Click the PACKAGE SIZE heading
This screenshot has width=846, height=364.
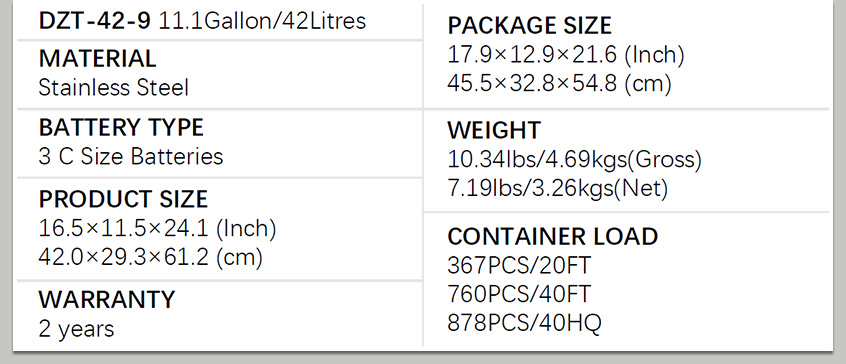[529, 26]
